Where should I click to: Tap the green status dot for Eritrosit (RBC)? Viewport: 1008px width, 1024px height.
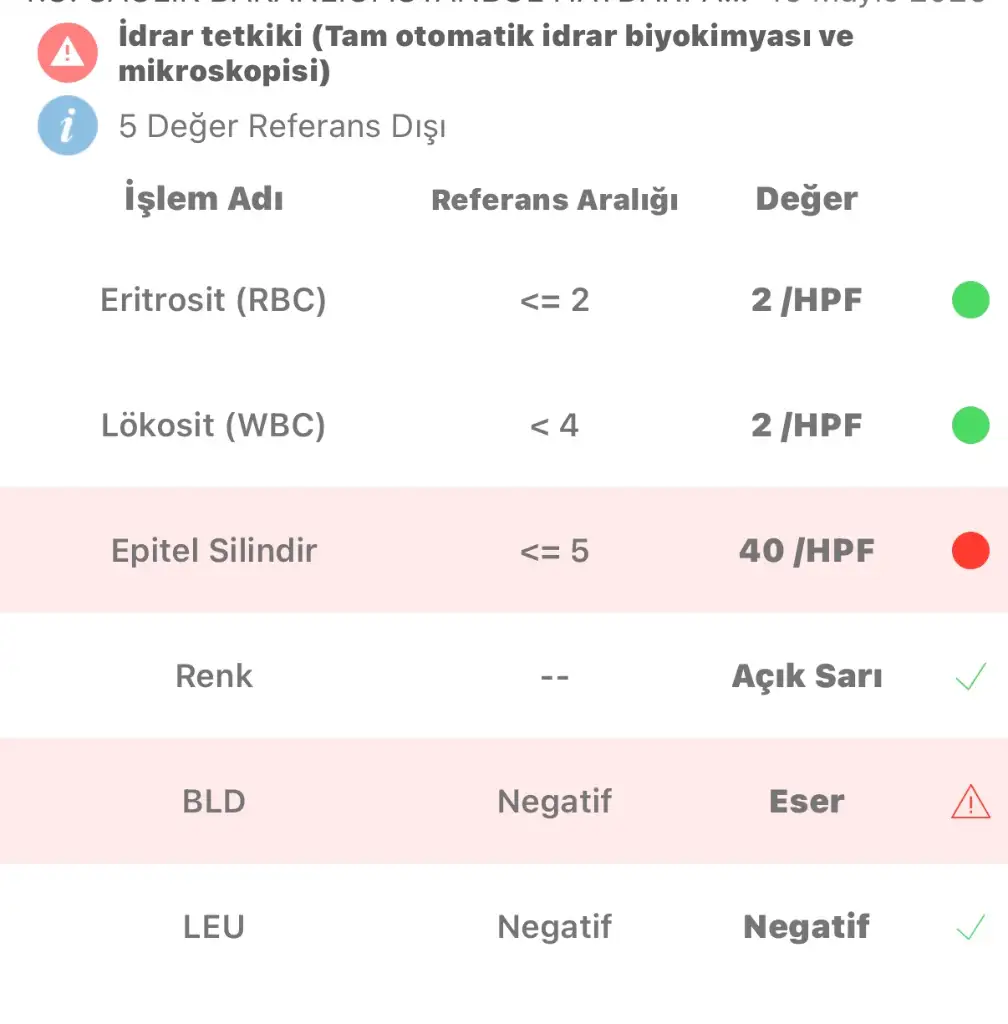[x=970, y=300]
